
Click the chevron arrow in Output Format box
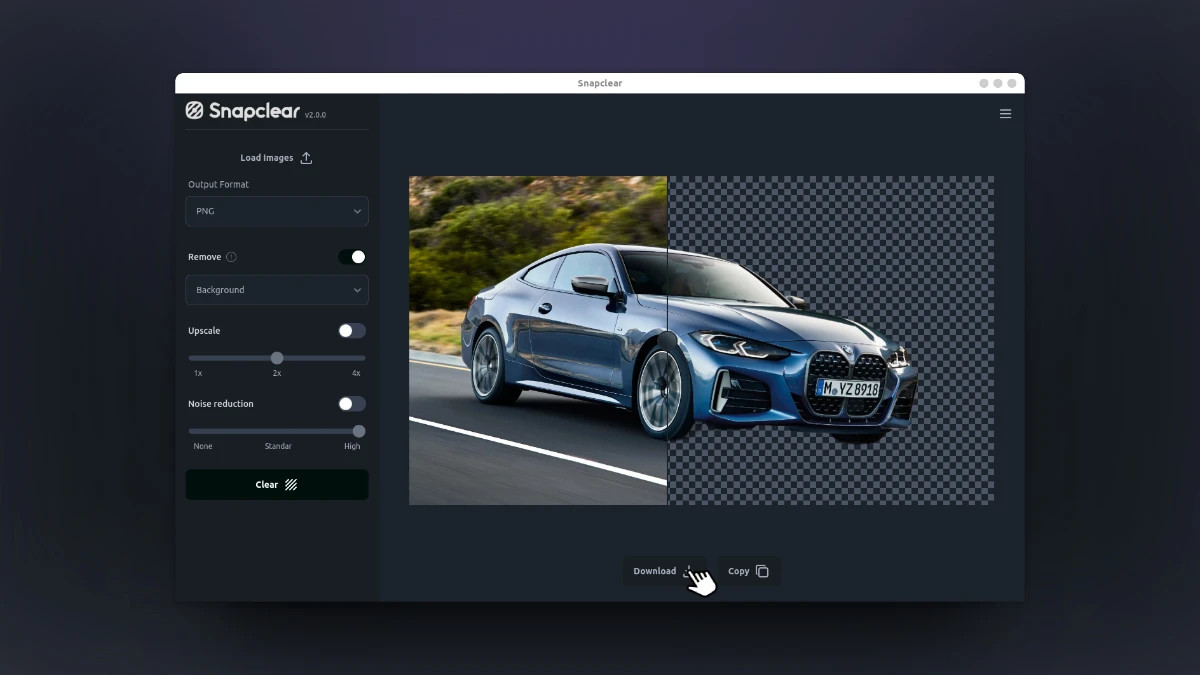(357, 212)
